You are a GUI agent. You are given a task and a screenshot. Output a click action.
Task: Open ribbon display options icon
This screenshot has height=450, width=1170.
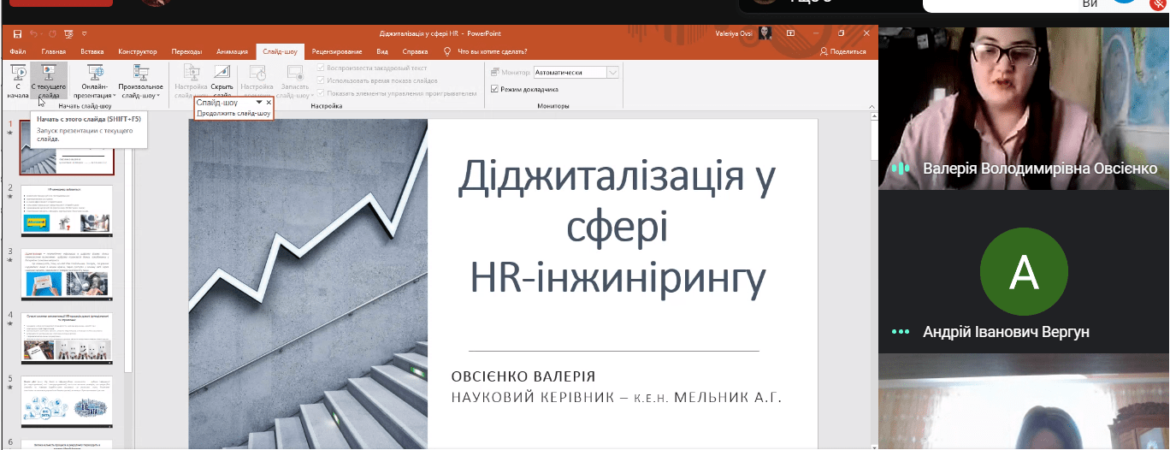(x=790, y=34)
